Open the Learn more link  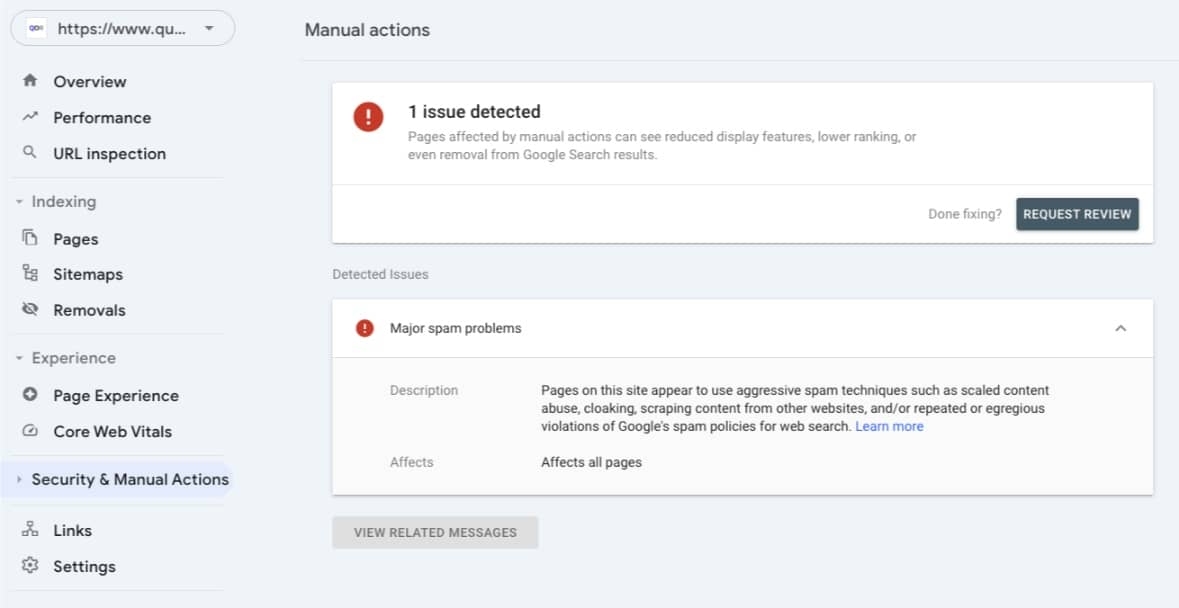pos(889,426)
